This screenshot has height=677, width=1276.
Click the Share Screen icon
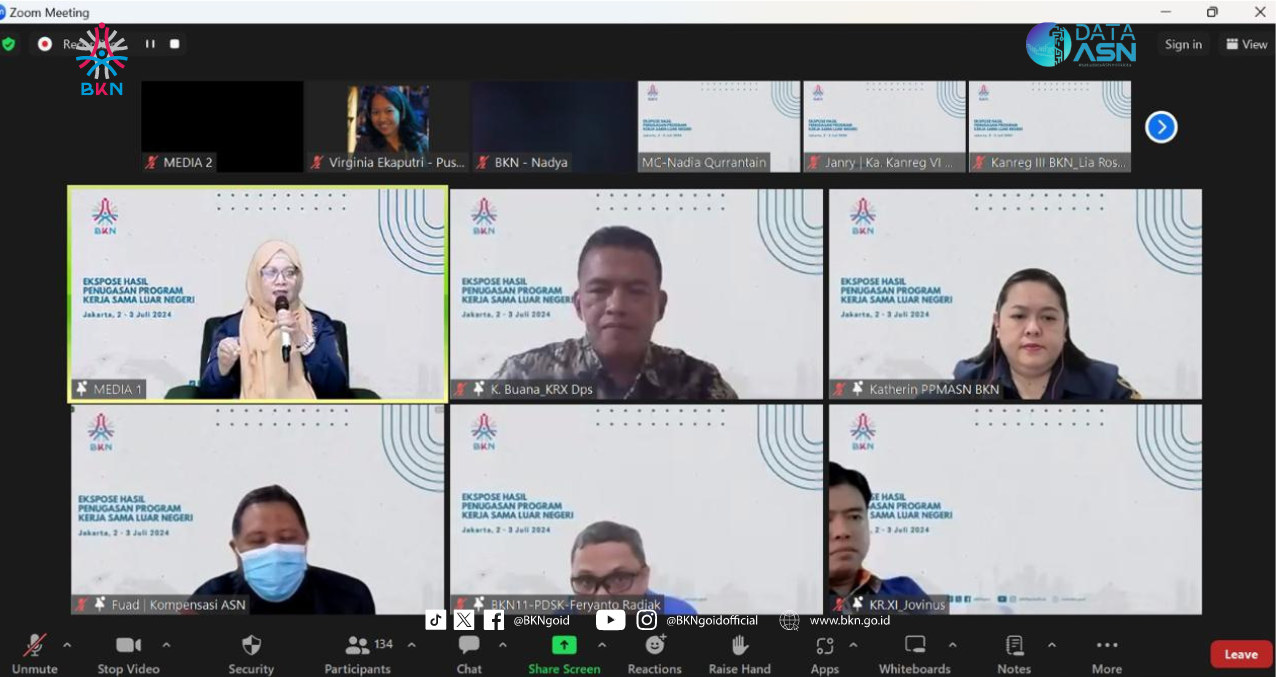coord(564,646)
